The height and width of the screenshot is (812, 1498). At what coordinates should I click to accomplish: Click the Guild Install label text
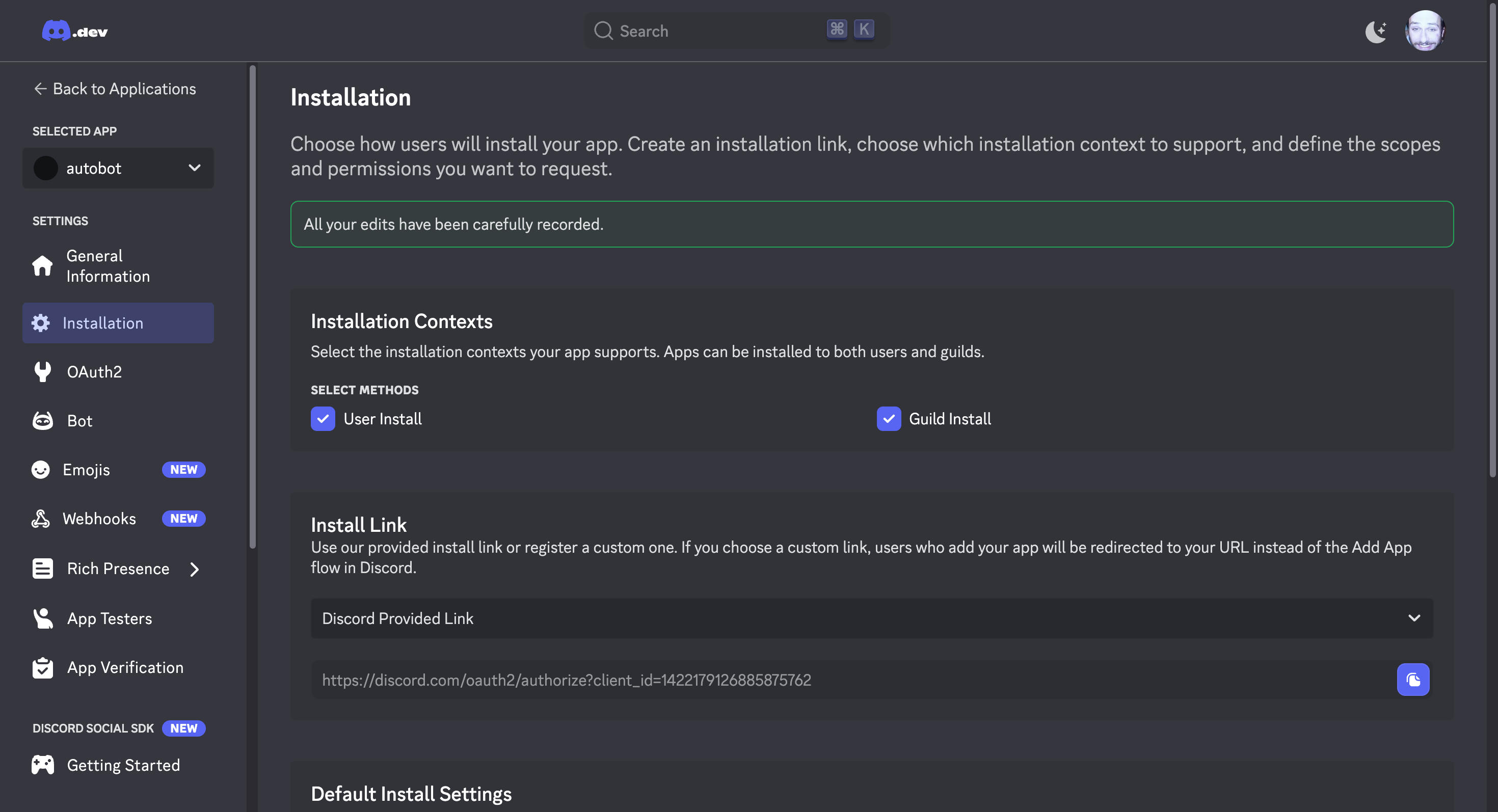pos(950,419)
